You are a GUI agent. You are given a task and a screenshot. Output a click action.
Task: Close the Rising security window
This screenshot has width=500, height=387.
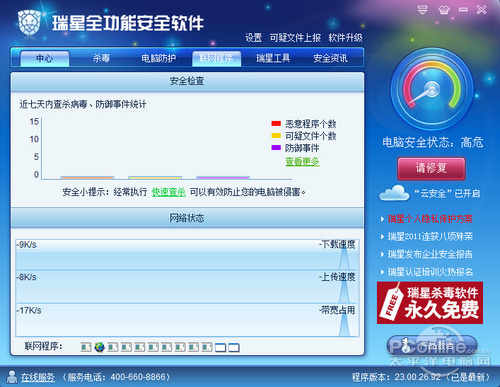point(481,10)
